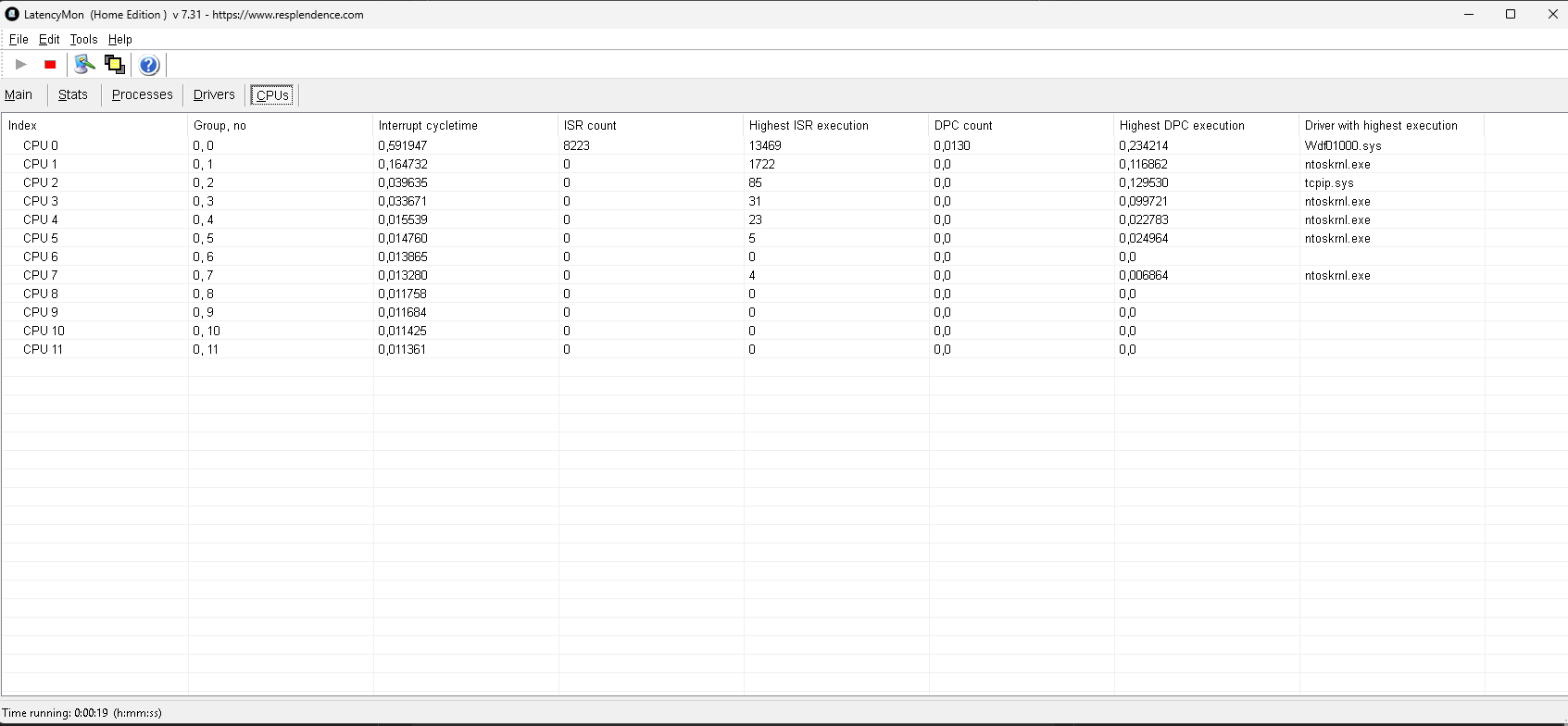Sort by Interrupt cycletime column header
Screen dimensions: 1568x726
pyautogui.click(x=466, y=125)
